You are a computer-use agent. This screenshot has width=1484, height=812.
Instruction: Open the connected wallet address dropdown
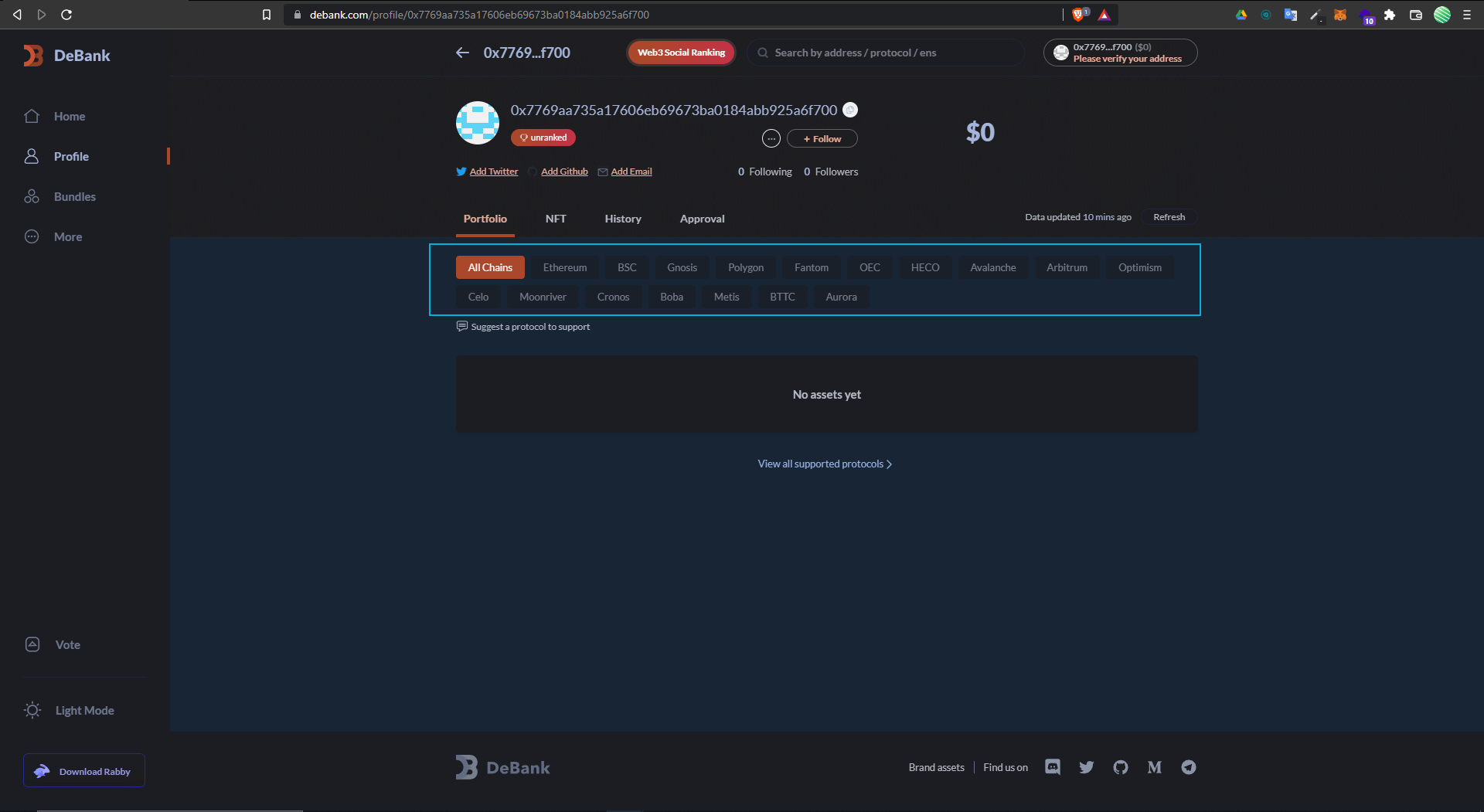(x=1120, y=53)
